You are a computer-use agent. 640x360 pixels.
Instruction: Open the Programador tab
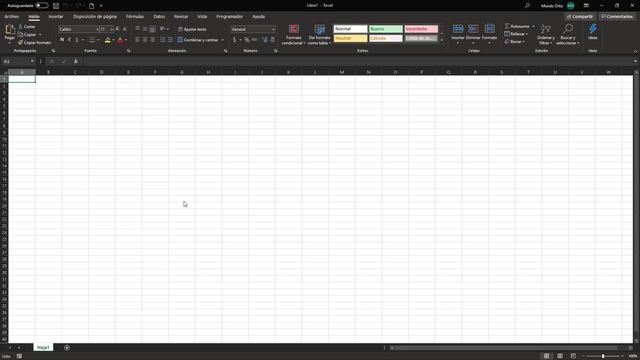point(229,17)
